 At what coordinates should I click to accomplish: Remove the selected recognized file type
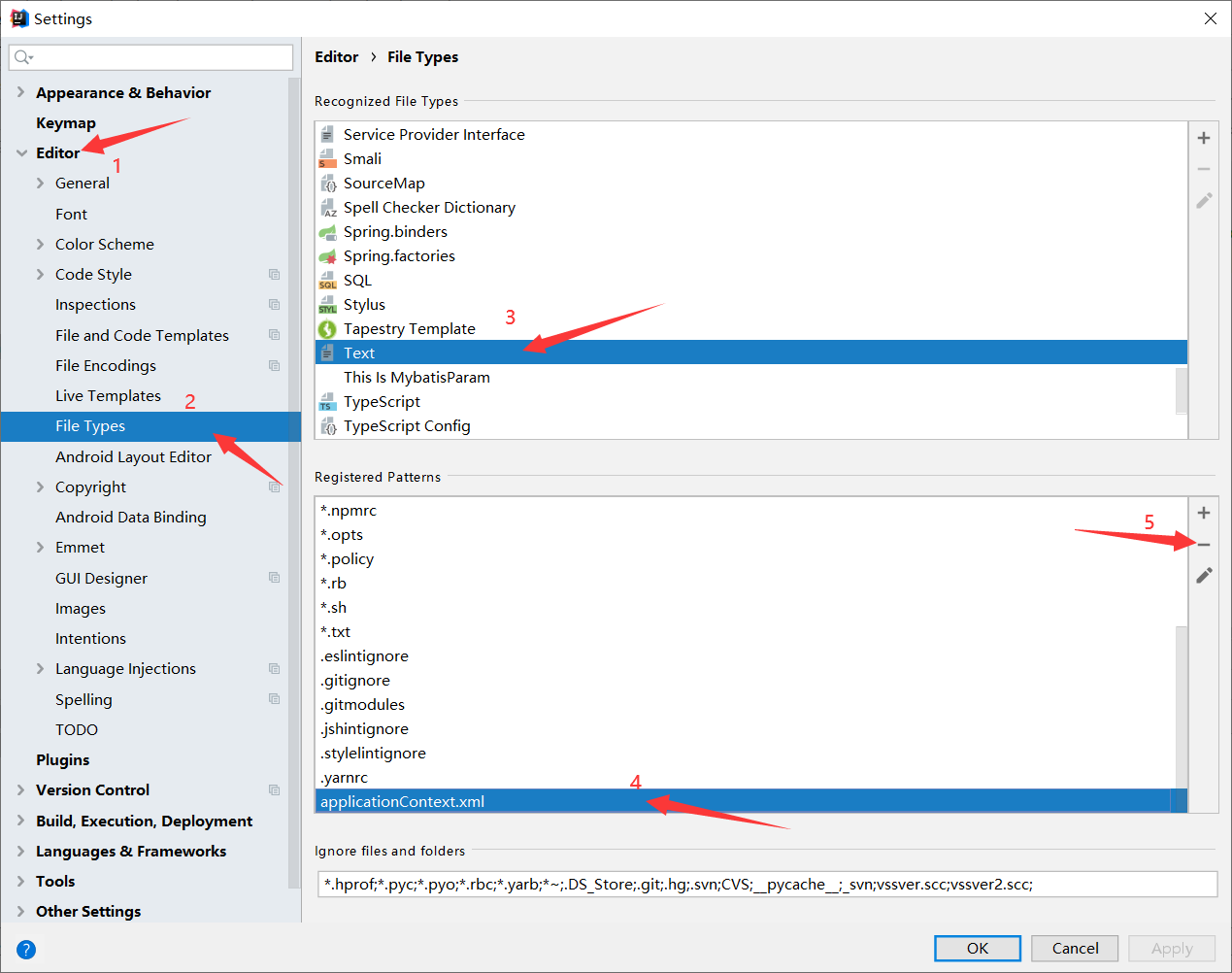pos(1204,169)
